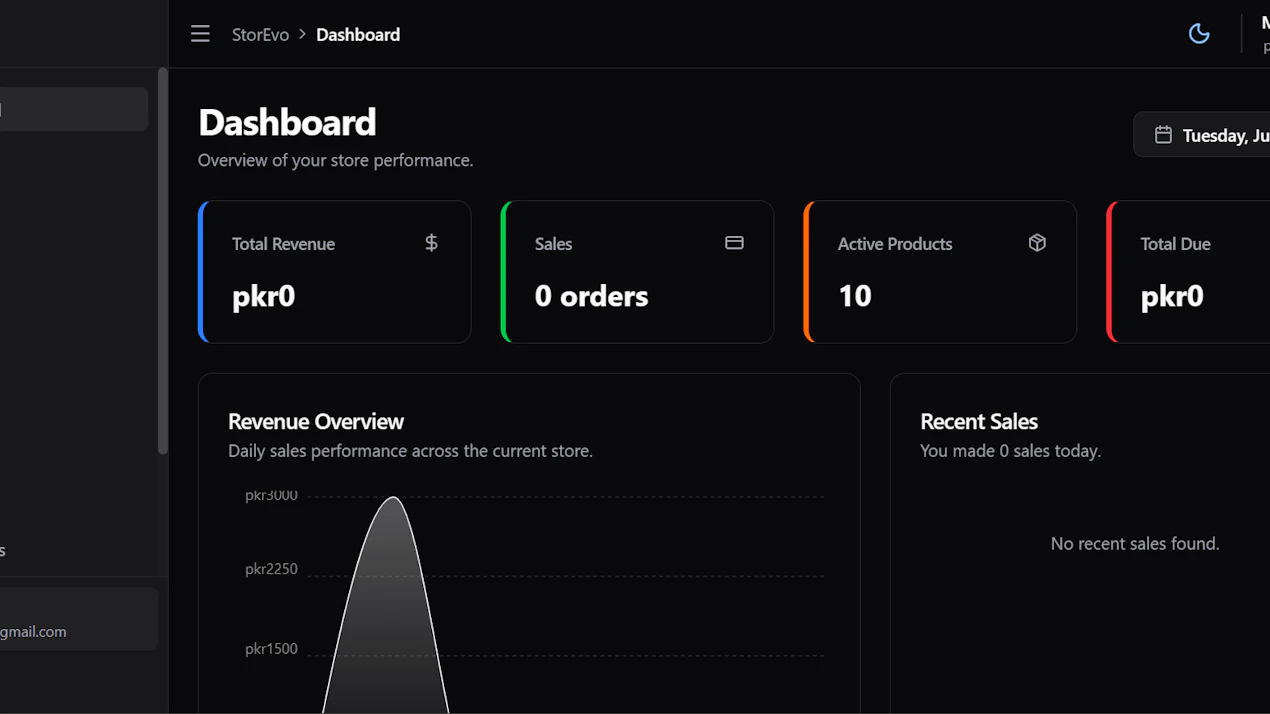Select the Dashboard breadcrumb item

point(358,34)
